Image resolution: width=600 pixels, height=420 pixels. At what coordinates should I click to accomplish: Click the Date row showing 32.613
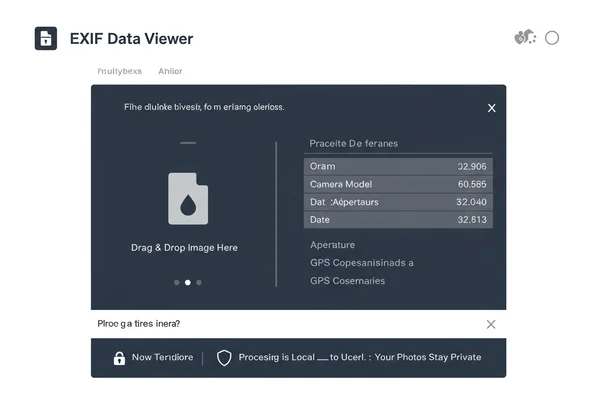point(398,220)
